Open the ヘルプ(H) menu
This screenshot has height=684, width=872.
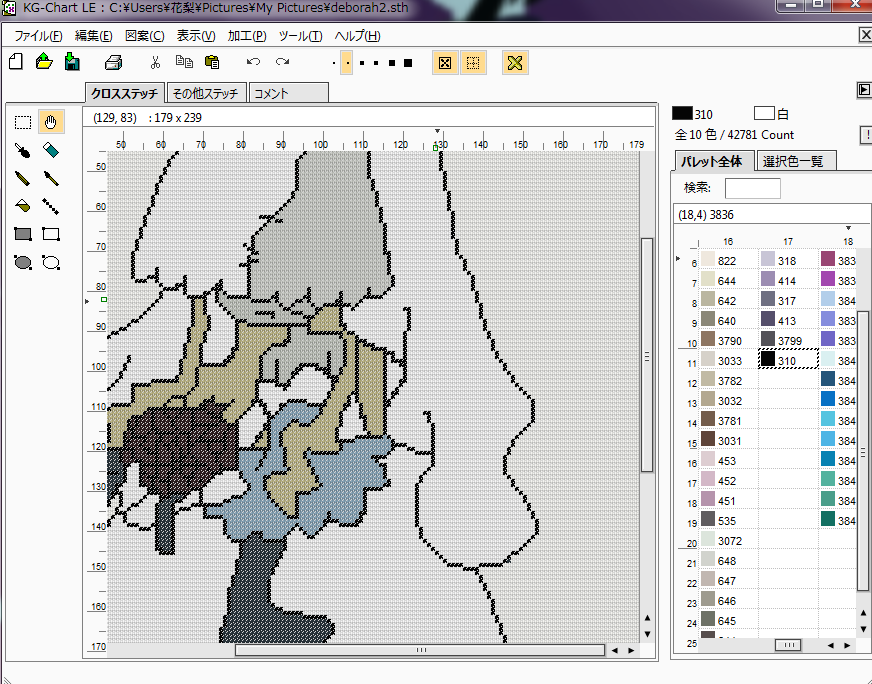(x=358, y=36)
